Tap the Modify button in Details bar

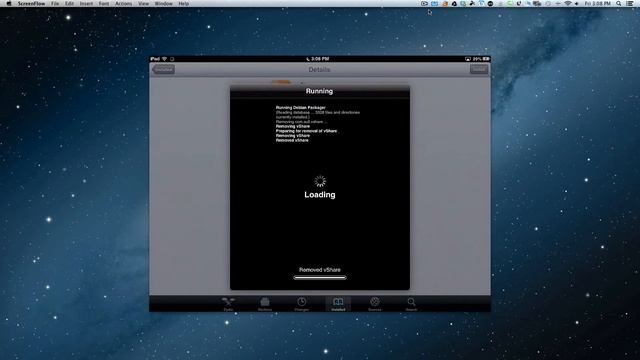479,69
